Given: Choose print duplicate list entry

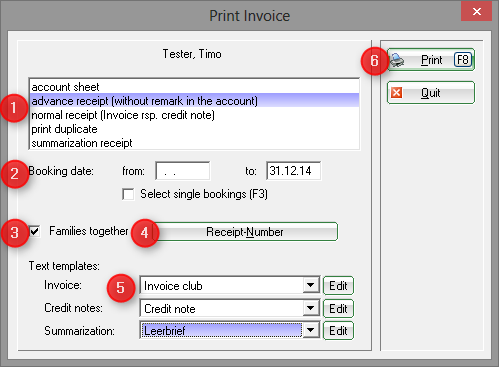Looking at the screenshot, I should point(195,129).
